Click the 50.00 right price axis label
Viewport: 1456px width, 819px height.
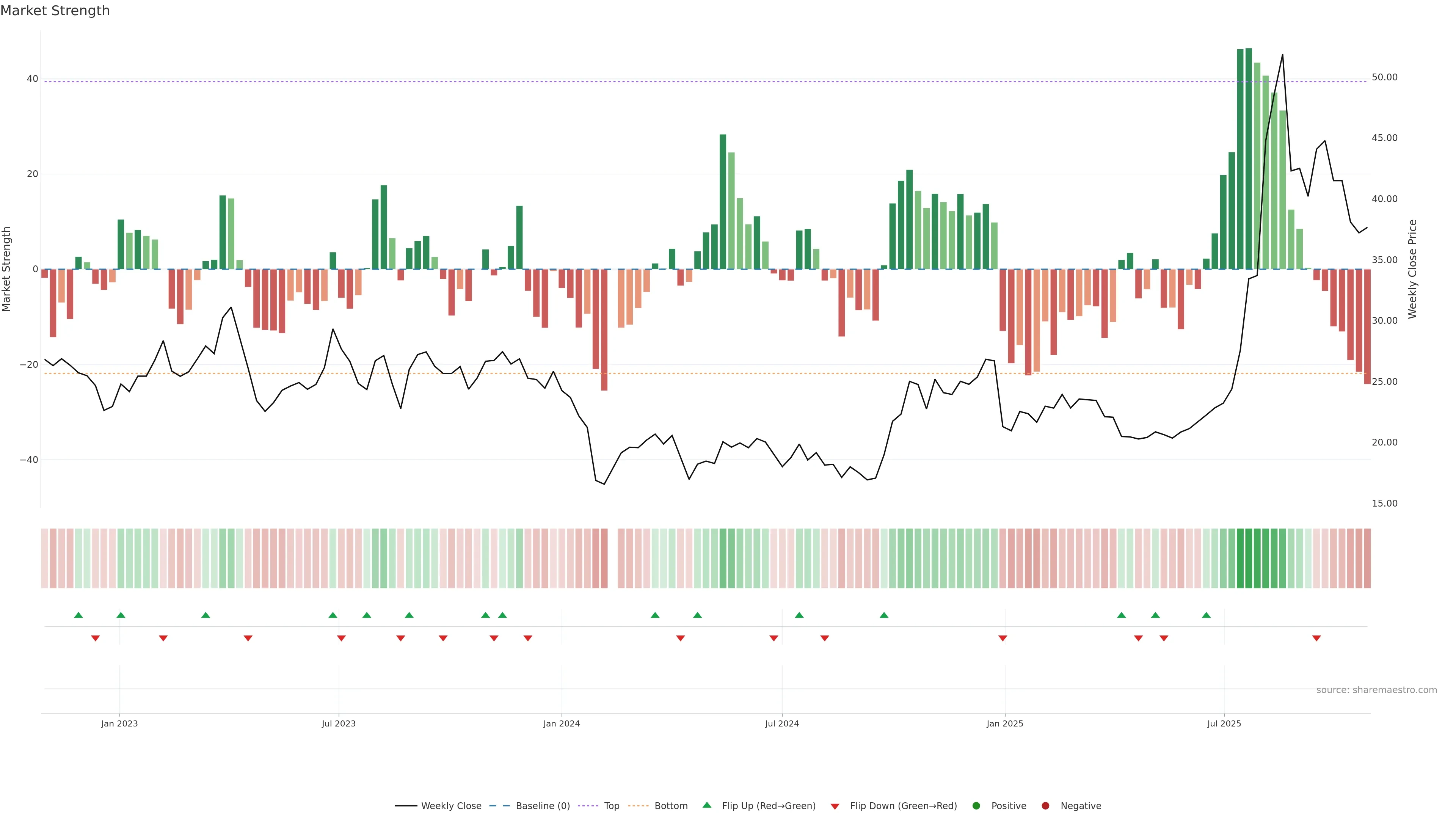1384,77
